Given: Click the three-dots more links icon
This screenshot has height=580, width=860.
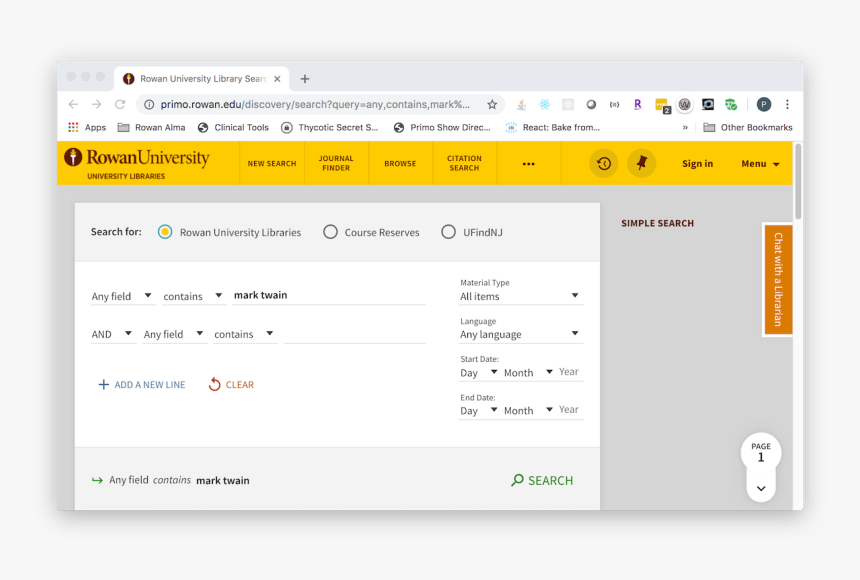Looking at the screenshot, I should tap(528, 164).
